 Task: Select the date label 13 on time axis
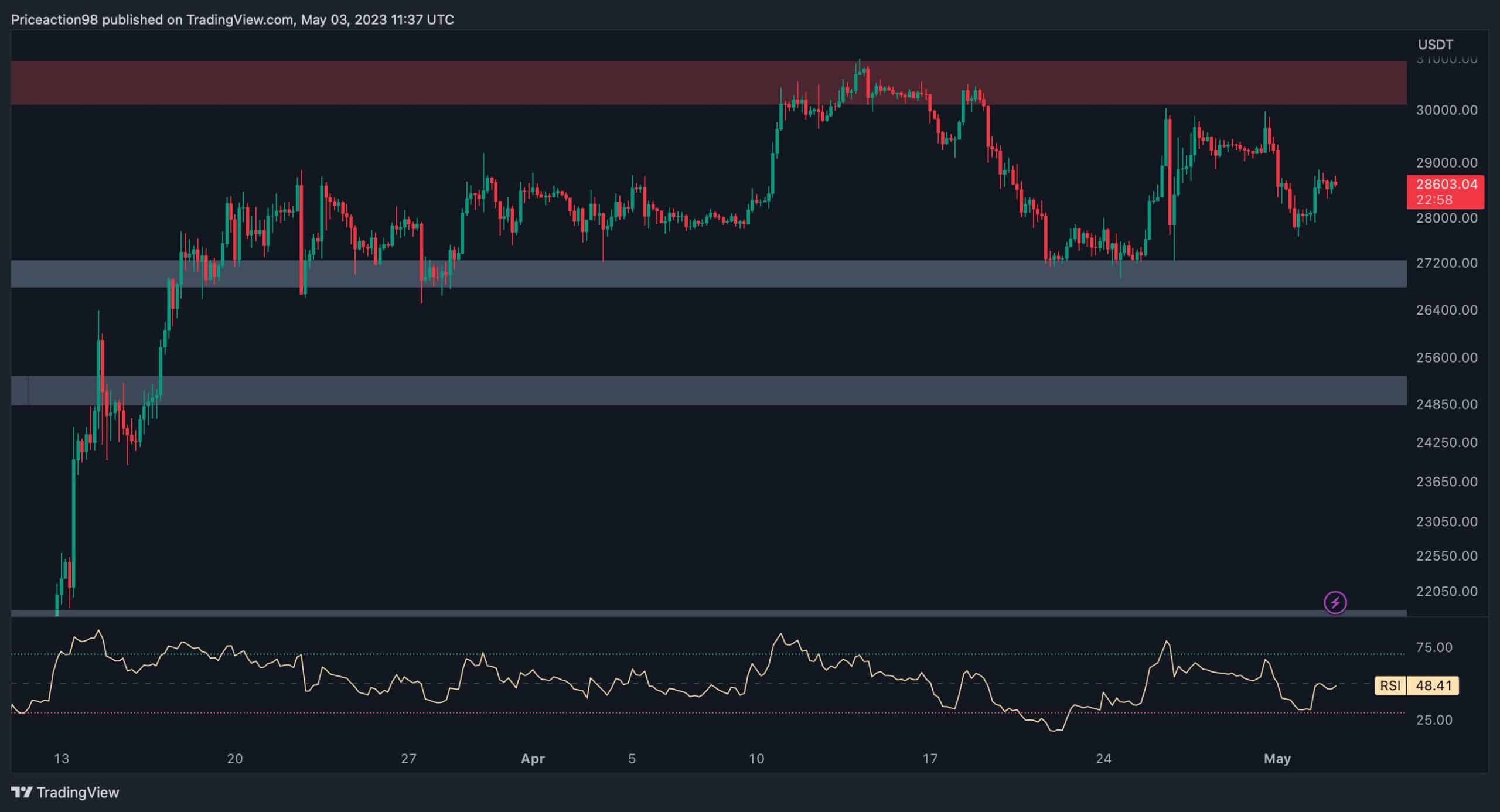pos(62,759)
